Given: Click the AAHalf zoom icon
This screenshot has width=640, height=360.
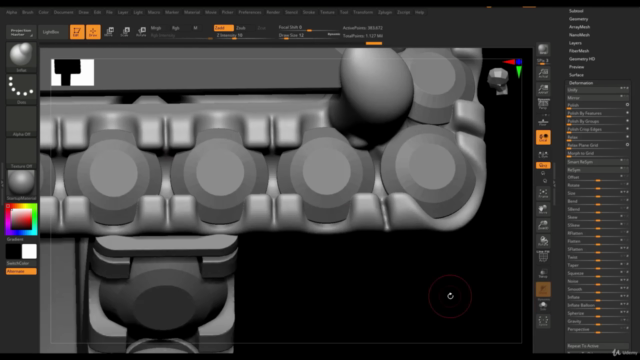Looking at the screenshot, I should click(543, 89).
